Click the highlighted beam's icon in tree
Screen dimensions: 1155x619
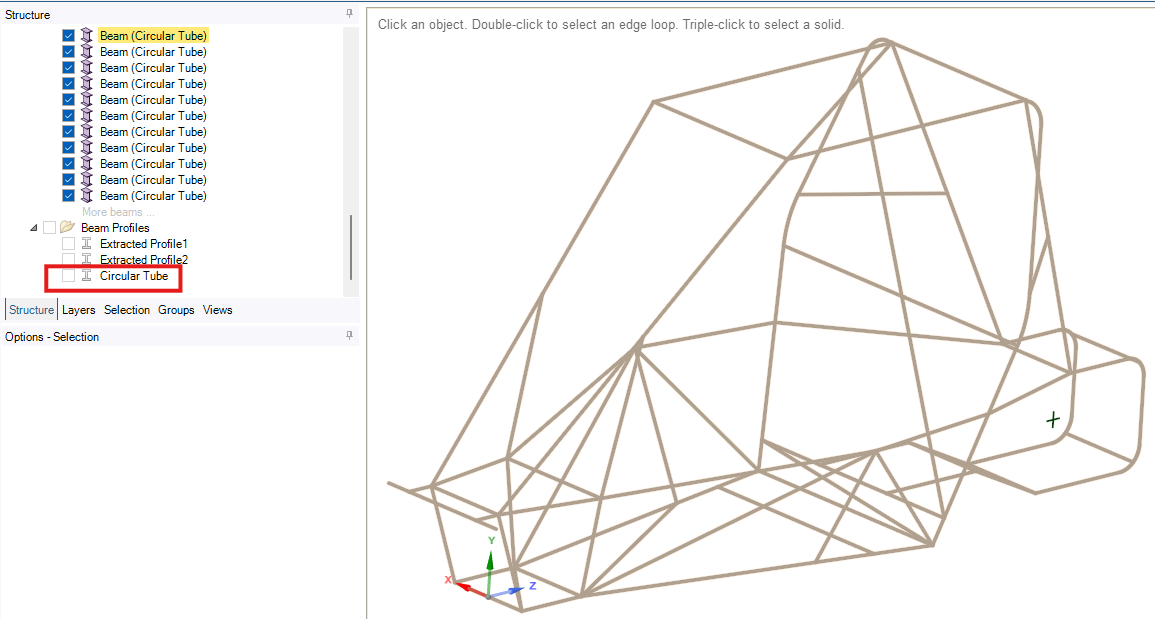(x=86, y=36)
